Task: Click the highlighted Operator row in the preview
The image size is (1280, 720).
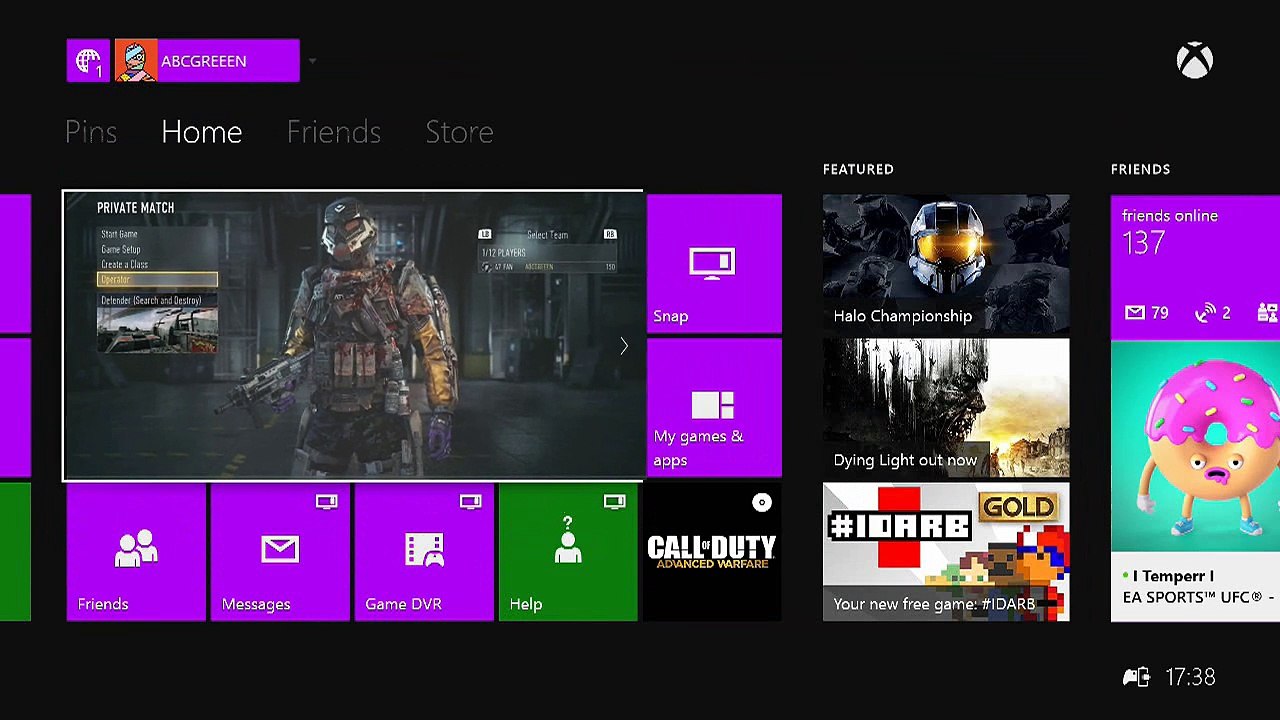Action: coord(157,280)
